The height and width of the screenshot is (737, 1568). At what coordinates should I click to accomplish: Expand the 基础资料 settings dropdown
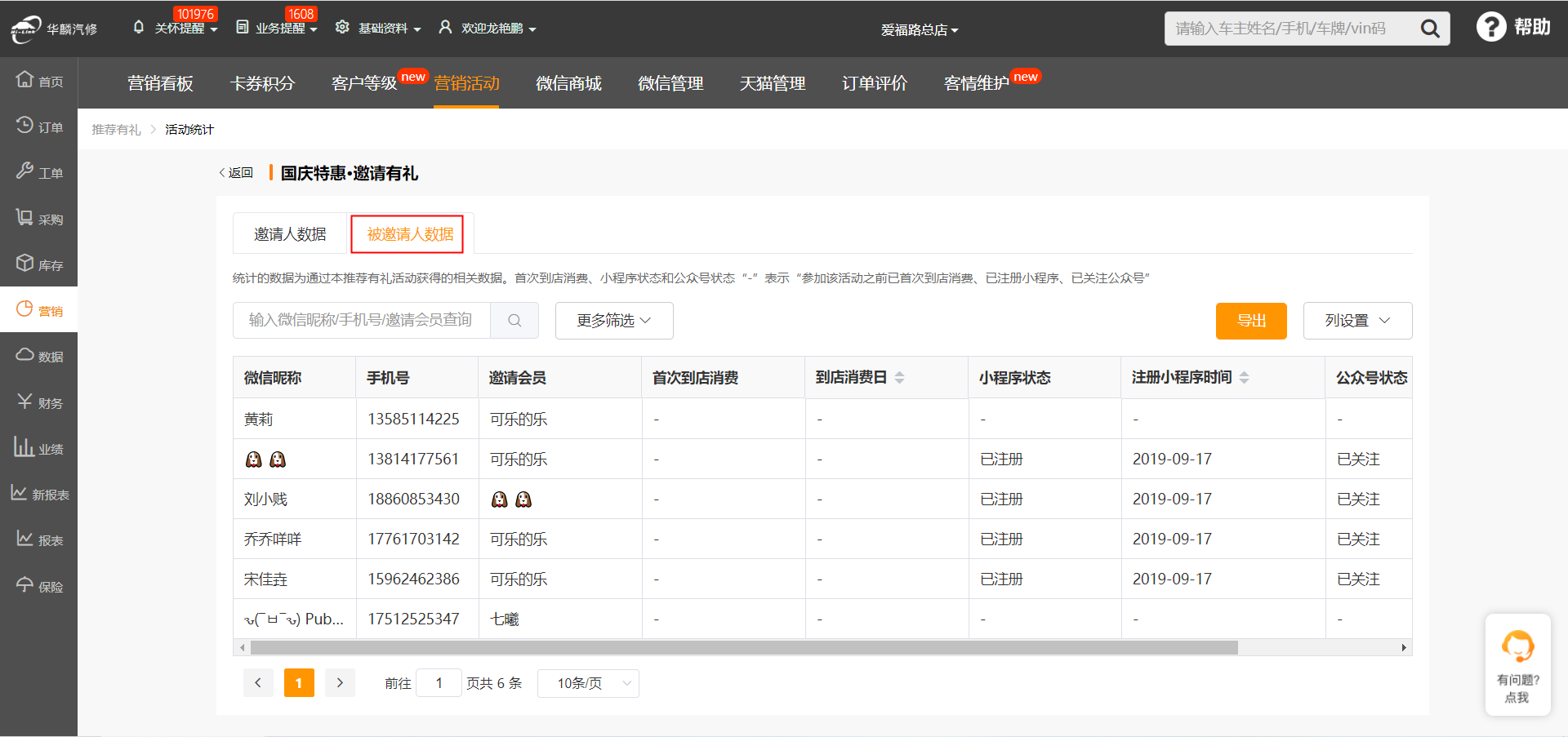point(378,28)
